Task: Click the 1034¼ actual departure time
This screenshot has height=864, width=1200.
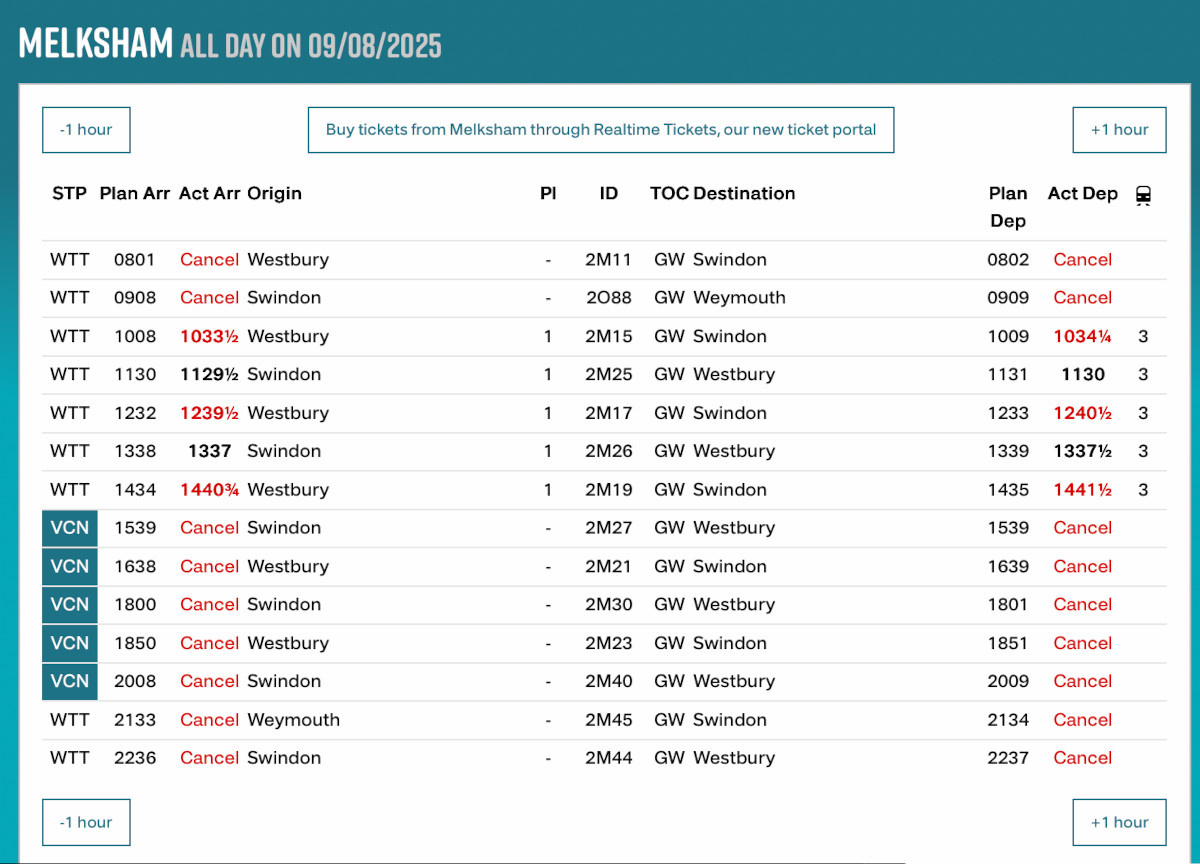Action: tap(1082, 337)
